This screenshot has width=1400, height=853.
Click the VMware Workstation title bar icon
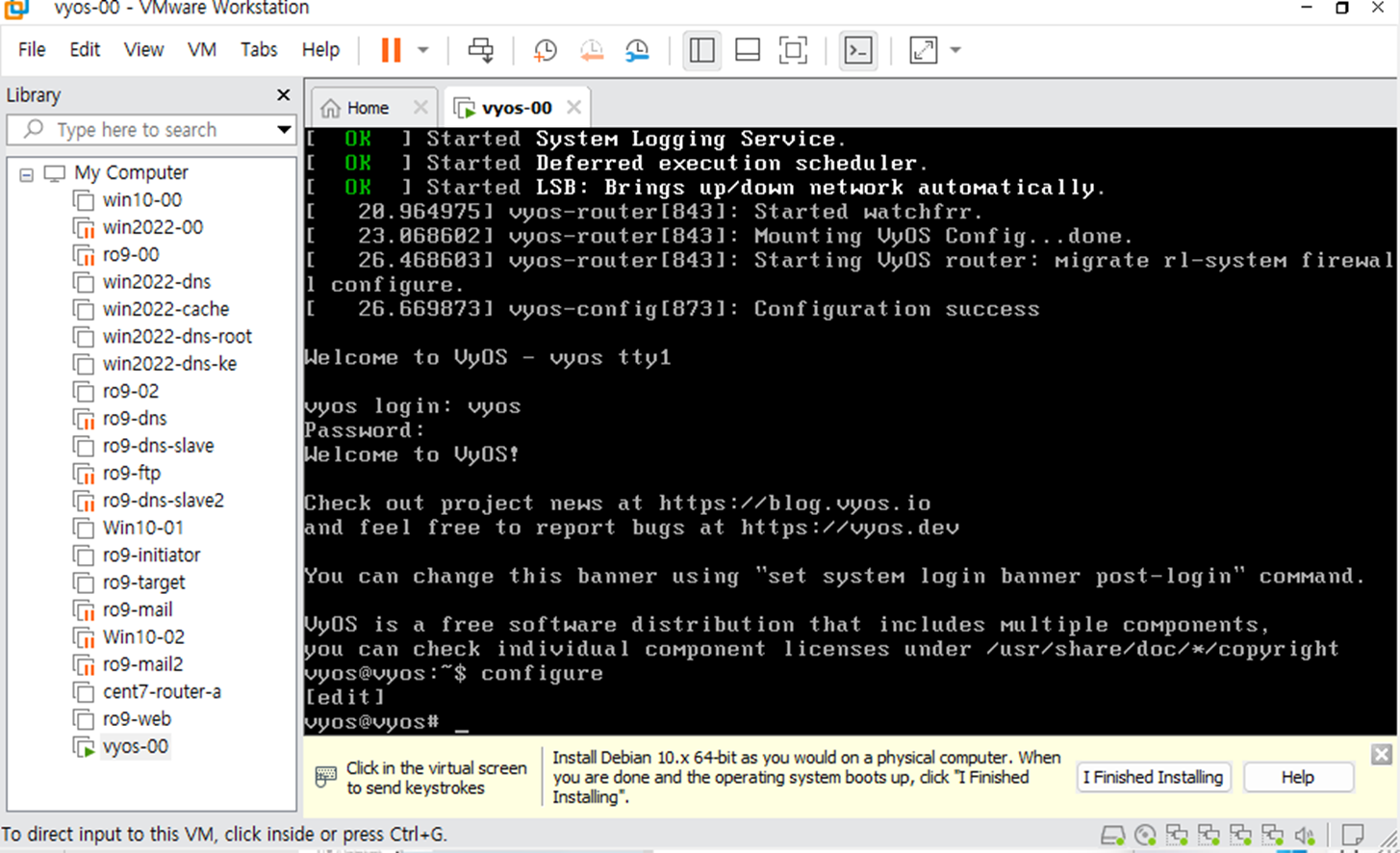[16, 9]
